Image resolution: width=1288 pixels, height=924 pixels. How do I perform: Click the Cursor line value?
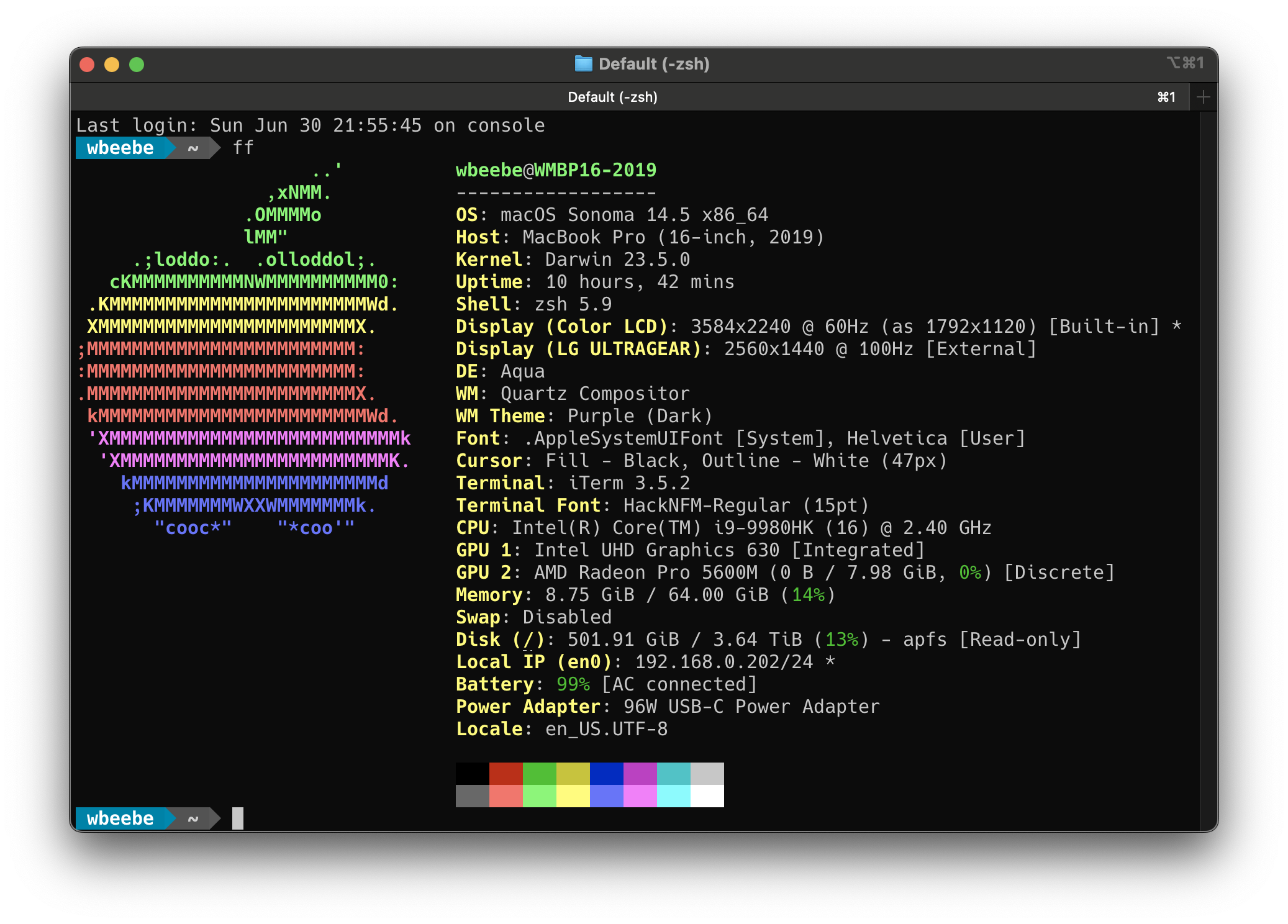click(x=746, y=461)
